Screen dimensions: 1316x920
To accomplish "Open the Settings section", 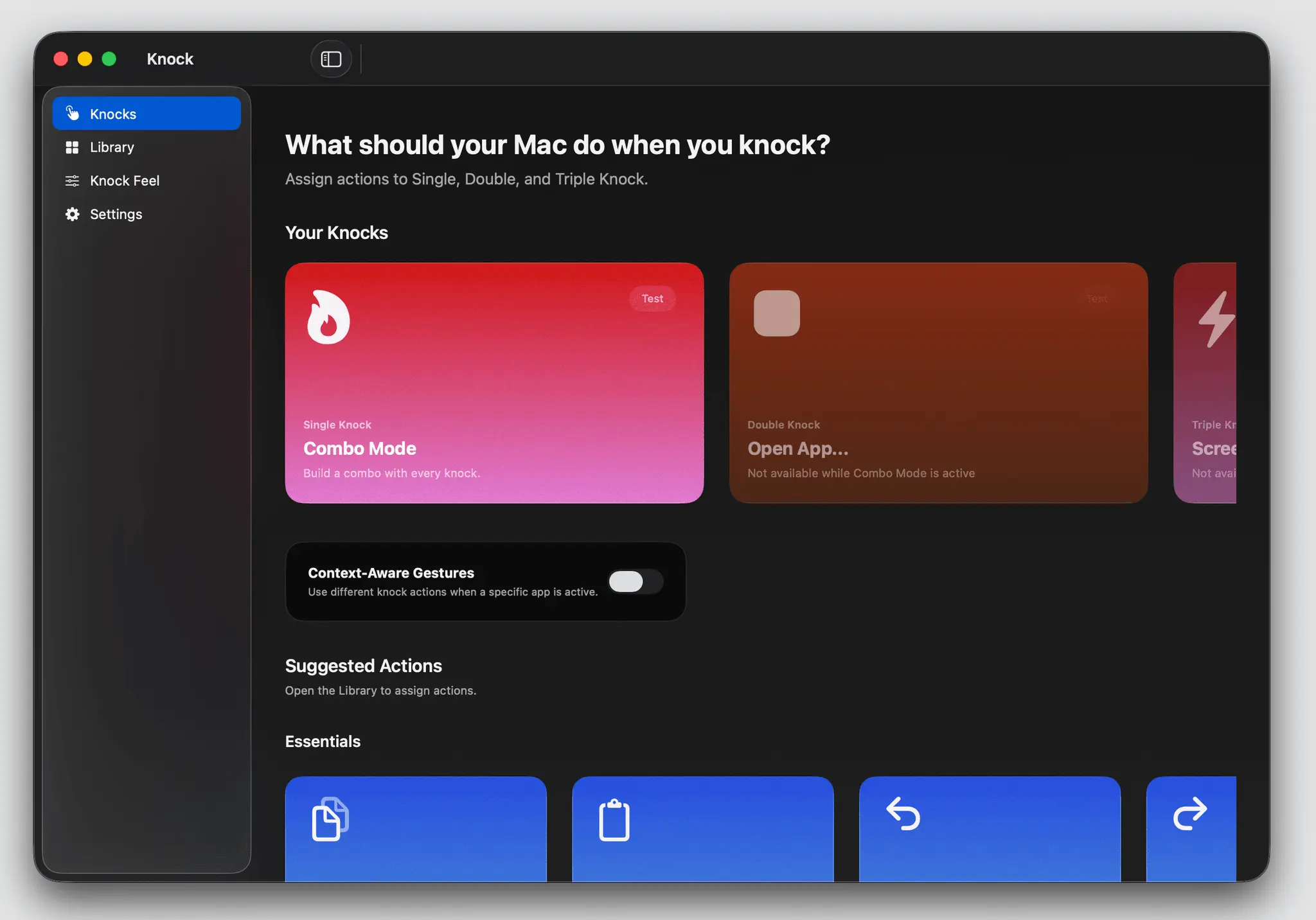I will [147, 214].
